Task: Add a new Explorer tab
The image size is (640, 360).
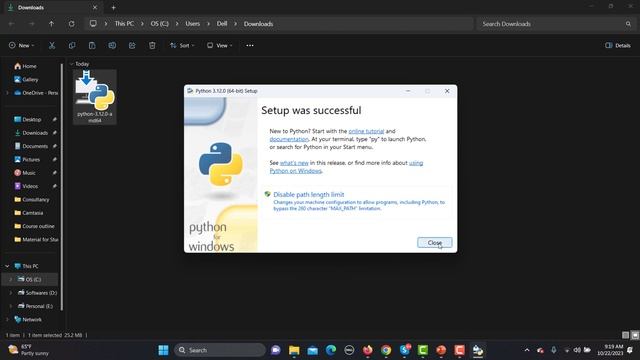Action: click(113, 7)
